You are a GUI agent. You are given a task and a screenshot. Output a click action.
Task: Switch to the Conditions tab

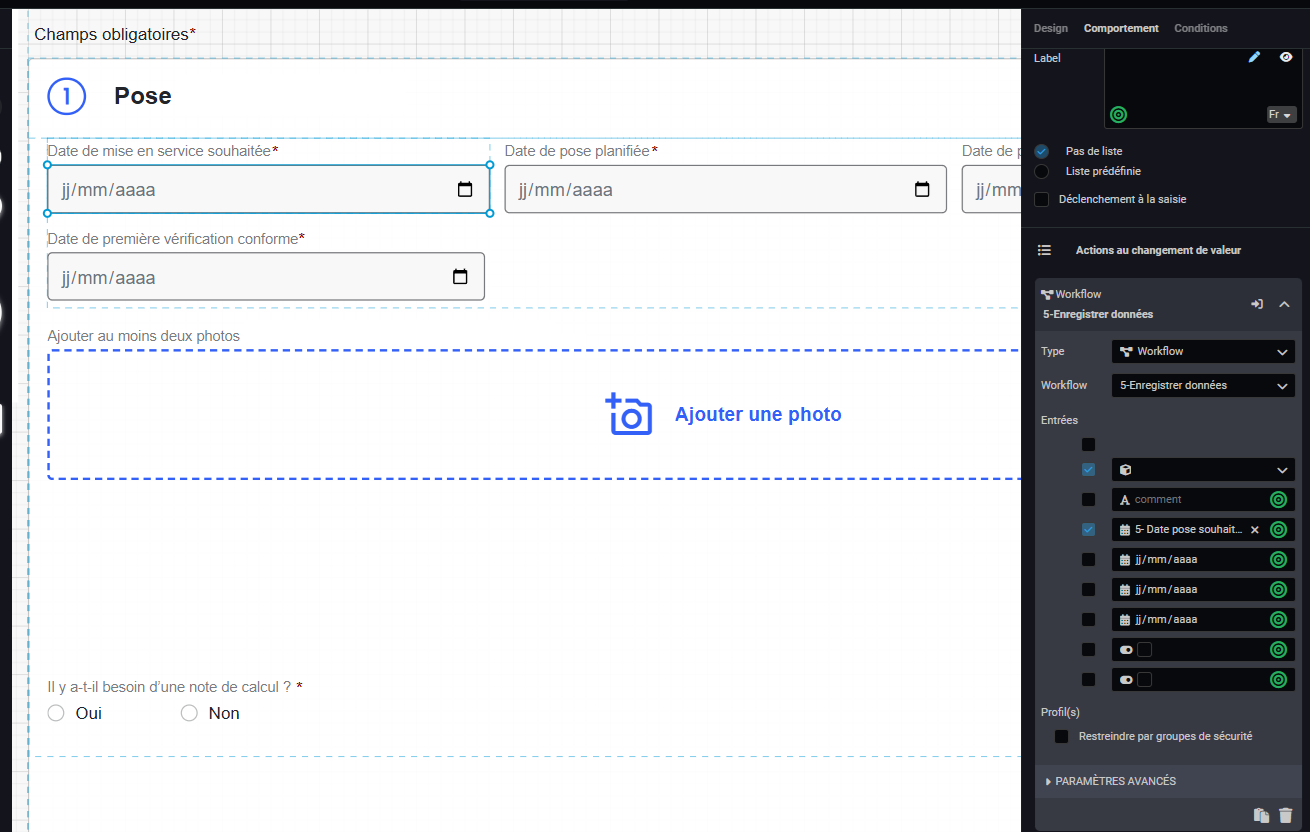click(1200, 28)
